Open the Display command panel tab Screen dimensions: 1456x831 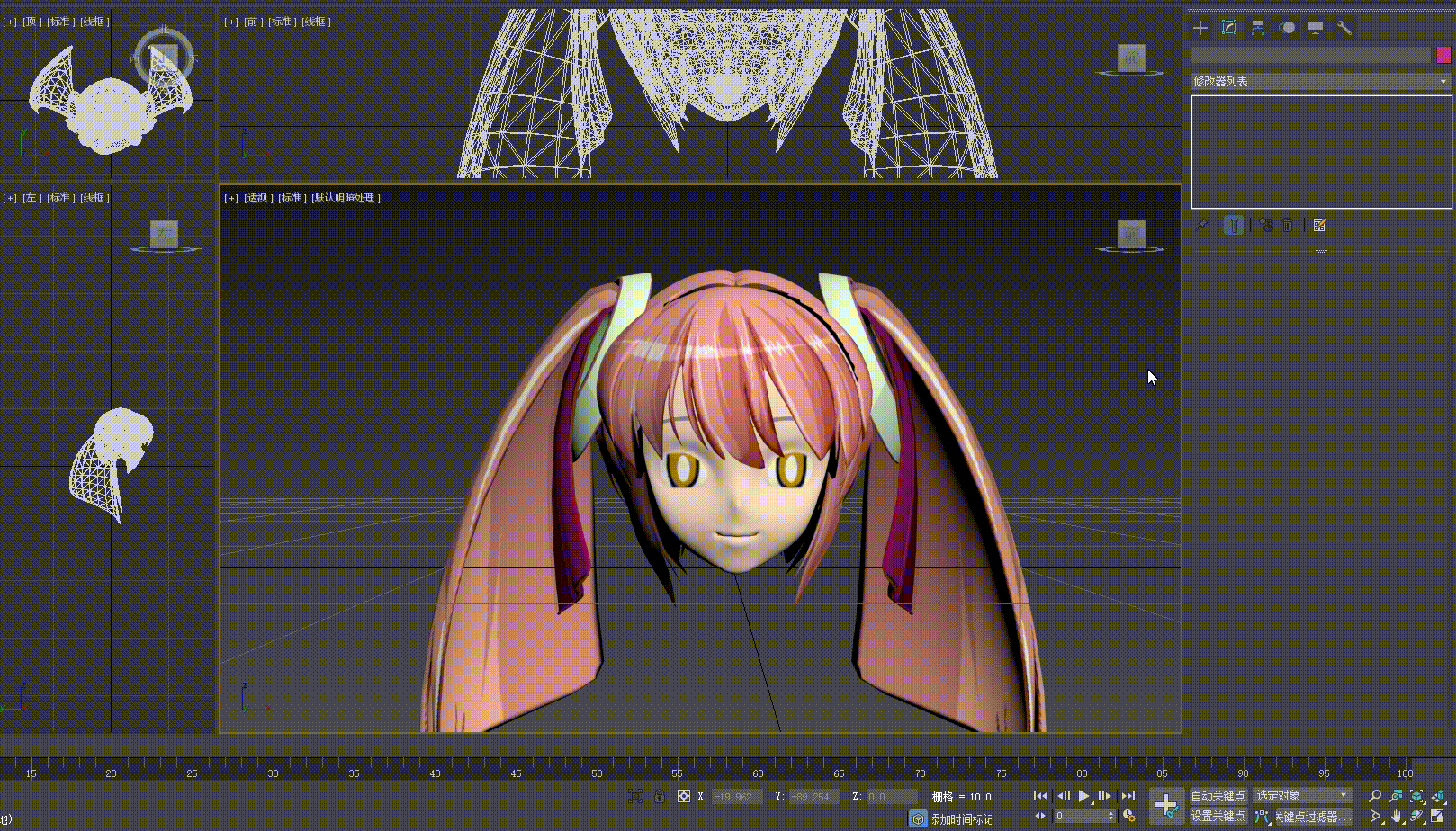coord(1316,28)
